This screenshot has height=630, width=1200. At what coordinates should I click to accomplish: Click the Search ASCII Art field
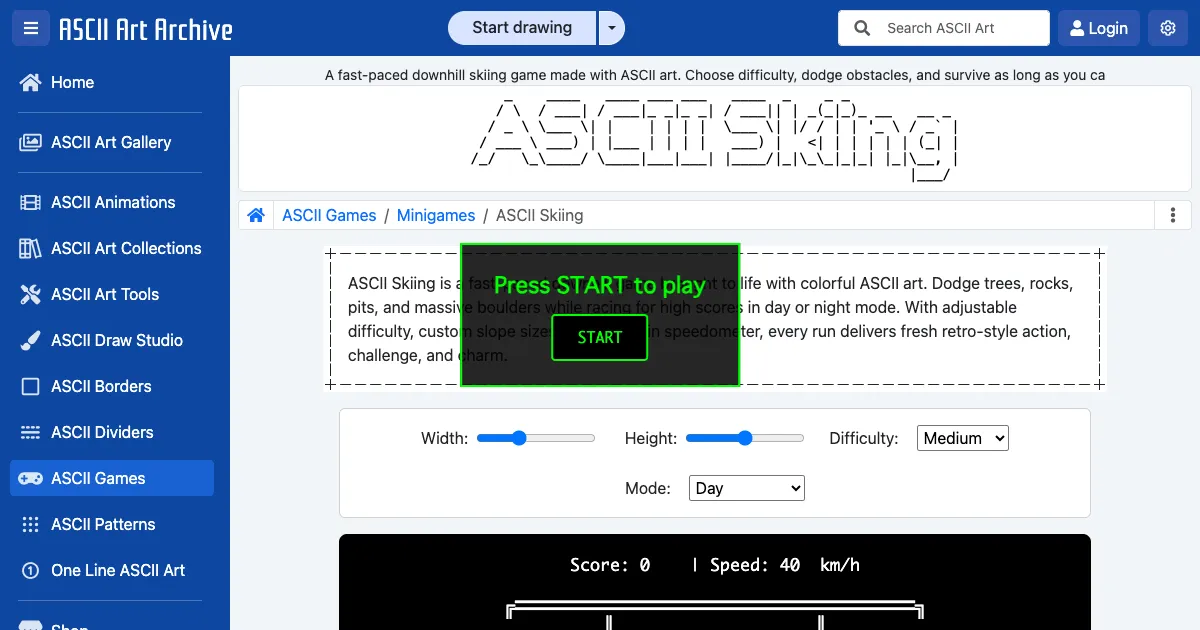pyautogui.click(x=960, y=28)
